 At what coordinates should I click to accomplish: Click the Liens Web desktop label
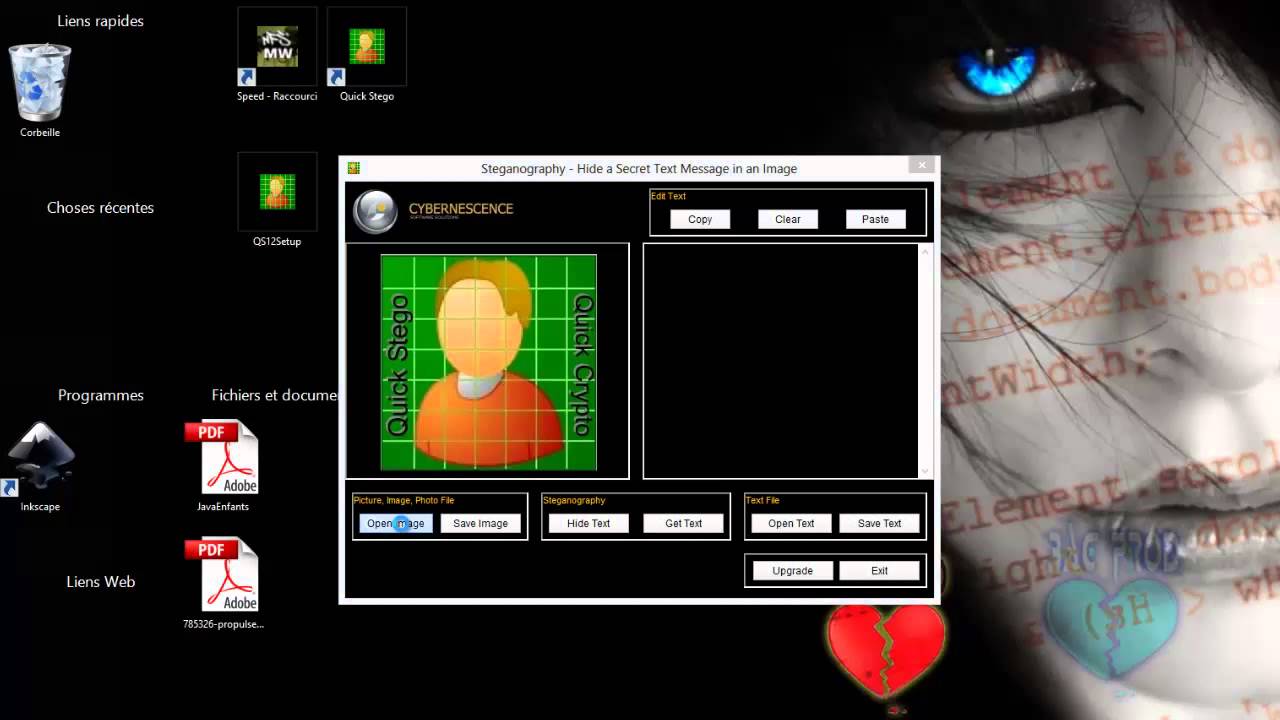pos(101,581)
